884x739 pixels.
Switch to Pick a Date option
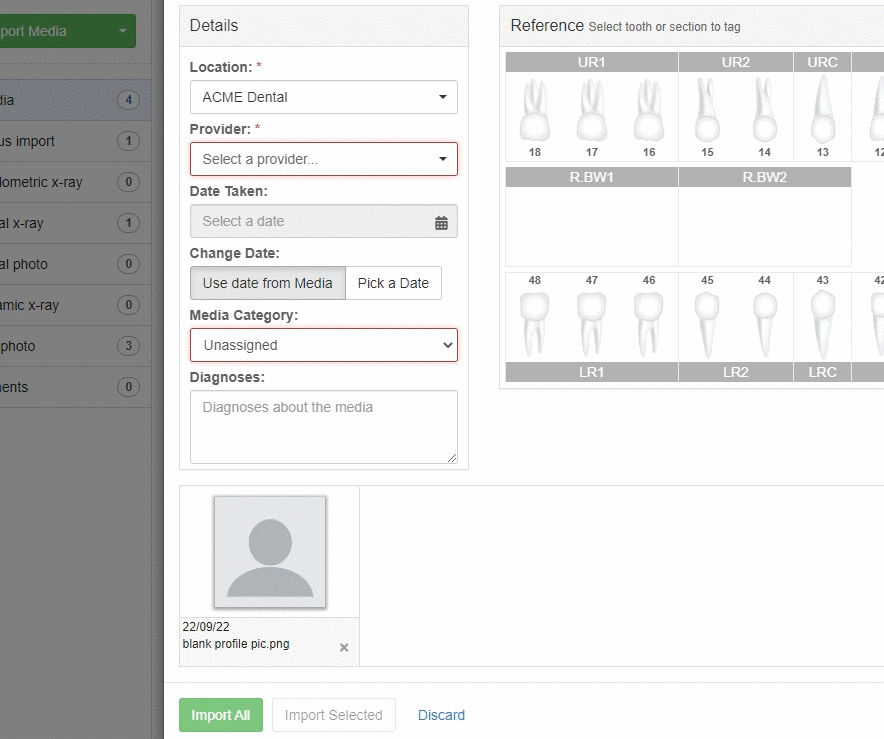click(x=394, y=283)
